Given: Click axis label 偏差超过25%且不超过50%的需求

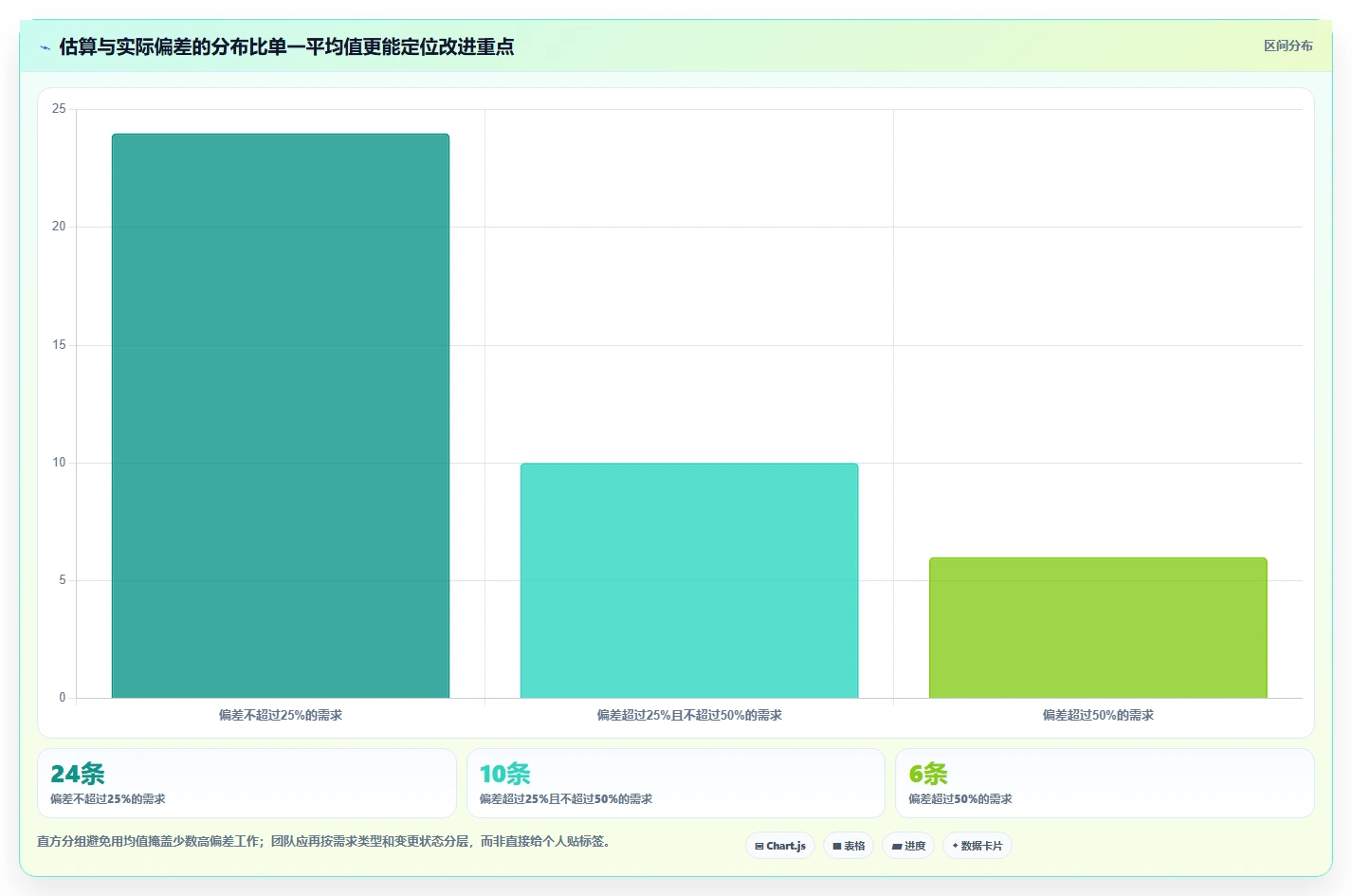Looking at the screenshot, I should (689, 715).
